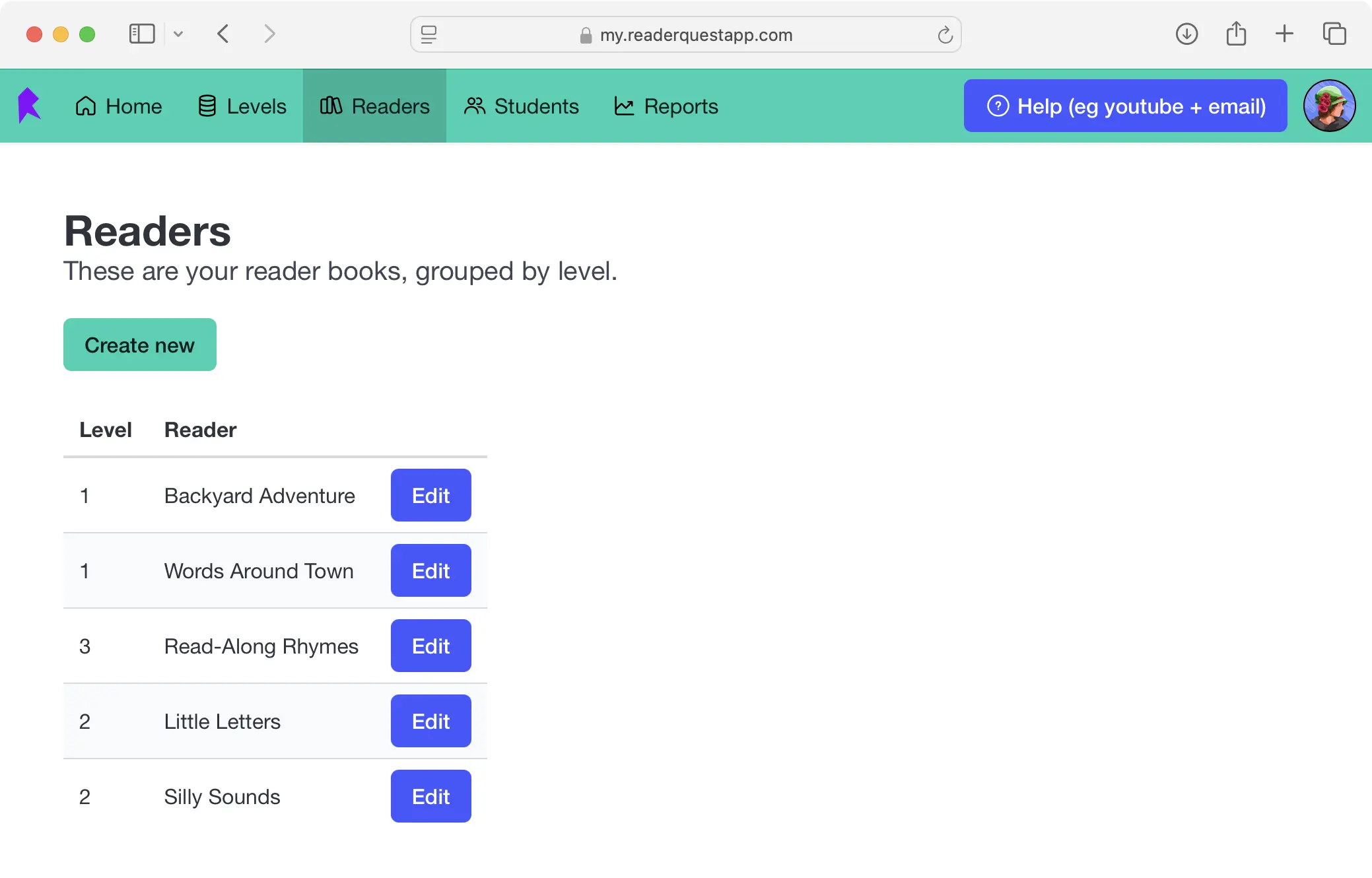Click the downloads icon in toolbar

pyautogui.click(x=1186, y=34)
